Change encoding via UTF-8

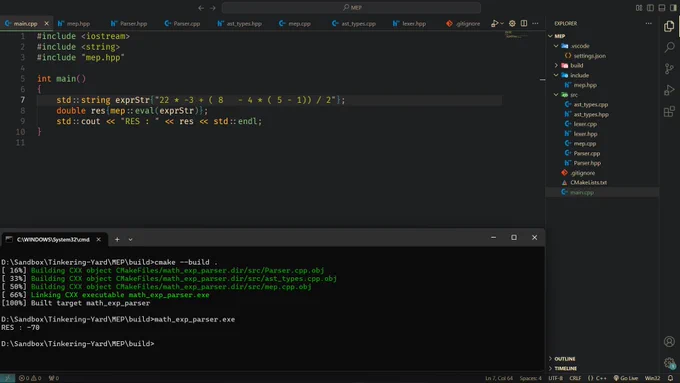click(x=556, y=378)
